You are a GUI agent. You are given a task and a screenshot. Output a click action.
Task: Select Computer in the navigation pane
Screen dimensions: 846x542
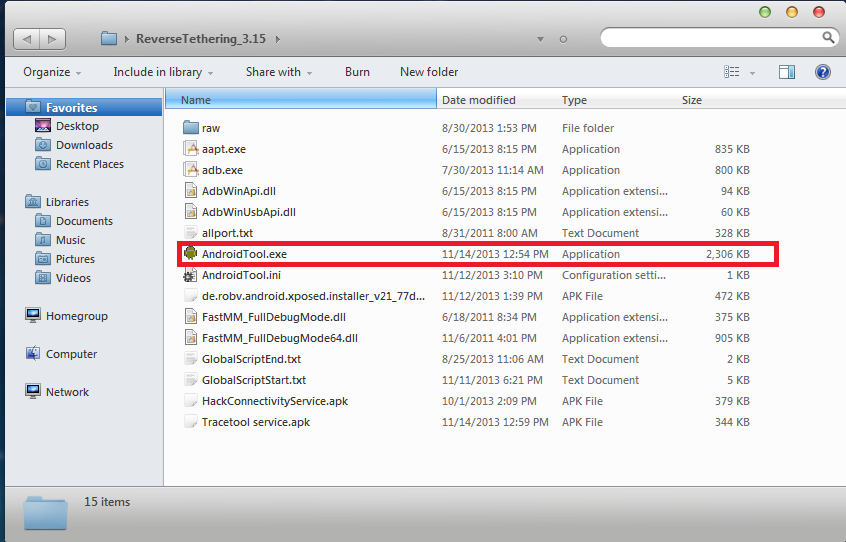tap(71, 354)
